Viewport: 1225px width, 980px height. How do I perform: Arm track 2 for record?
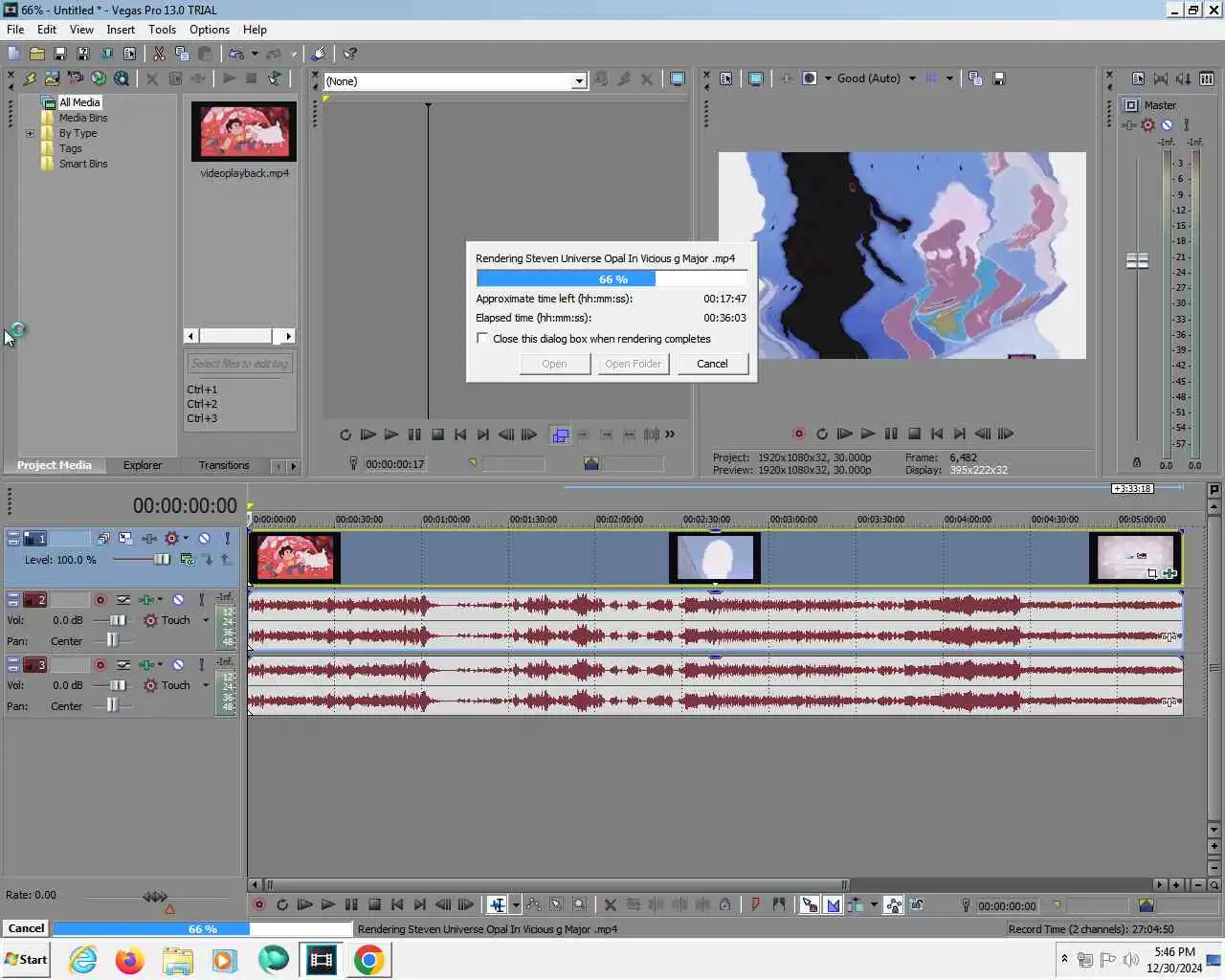click(x=100, y=599)
